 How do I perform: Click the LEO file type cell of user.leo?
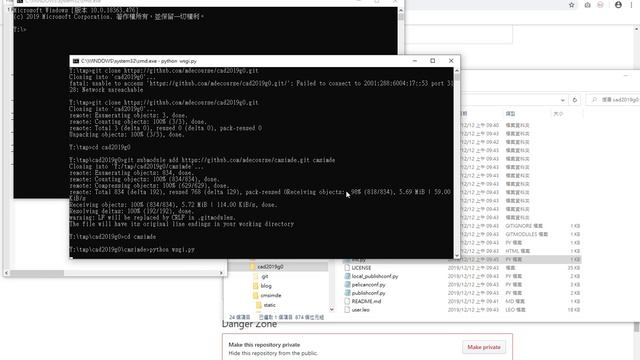(x=516, y=310)
